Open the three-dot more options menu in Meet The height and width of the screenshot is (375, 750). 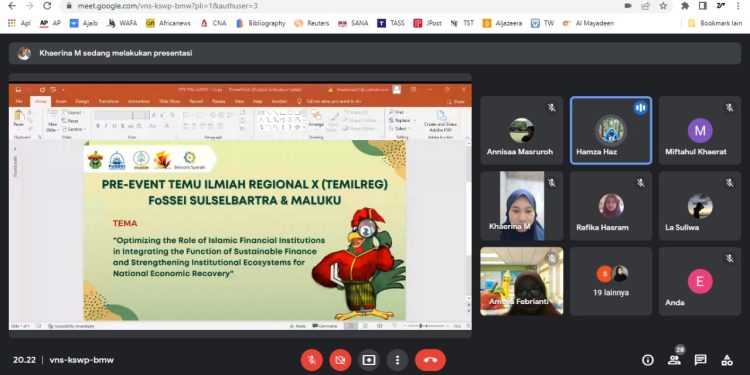point(397,360)
